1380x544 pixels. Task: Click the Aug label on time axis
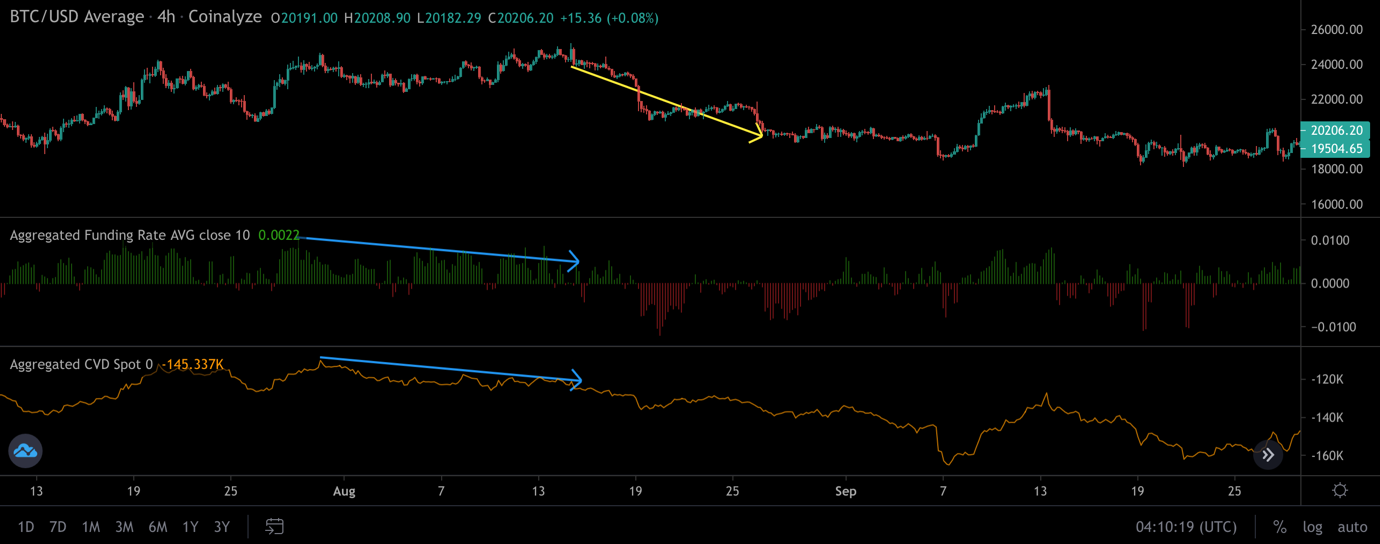[344, 491]
